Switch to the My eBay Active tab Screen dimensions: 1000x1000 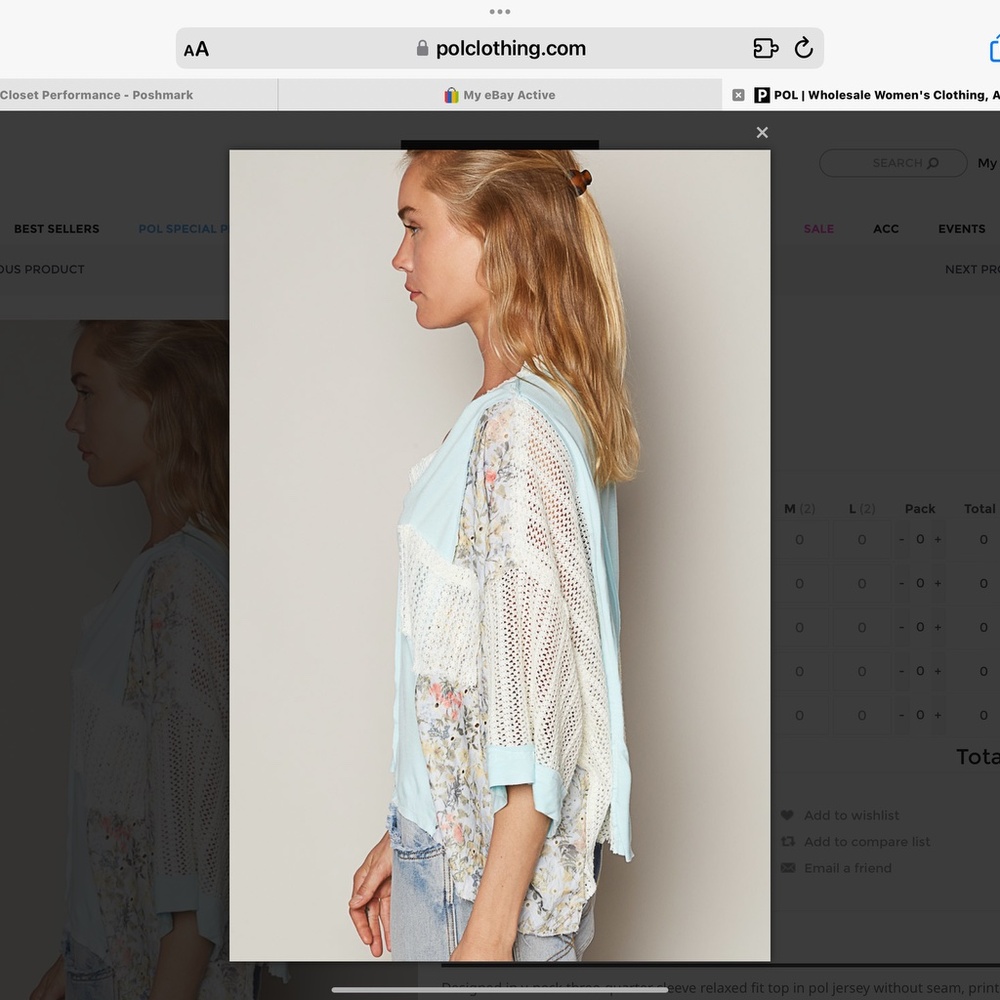(x=499, y=95)
